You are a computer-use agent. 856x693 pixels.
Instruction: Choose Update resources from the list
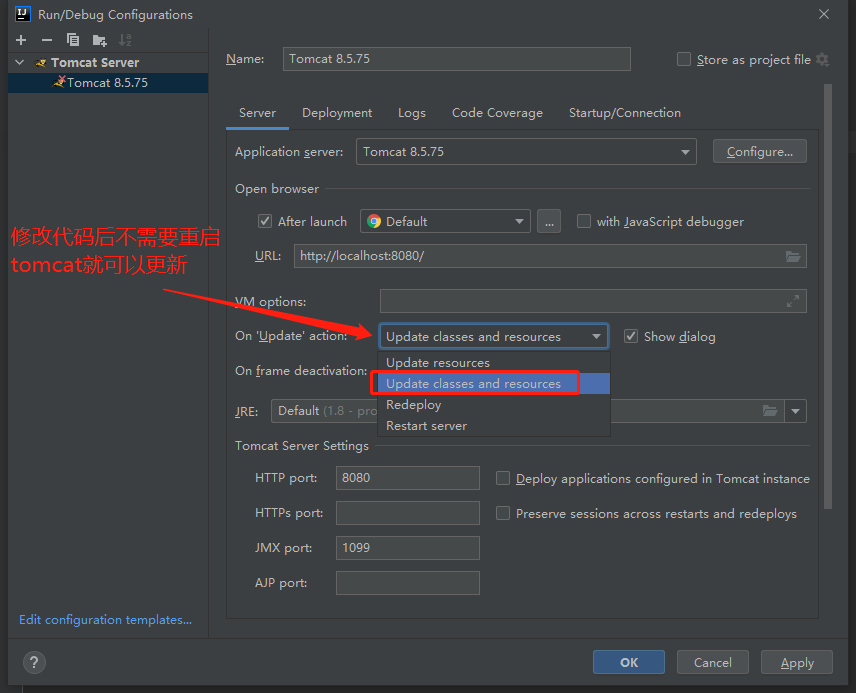(494, 363)
